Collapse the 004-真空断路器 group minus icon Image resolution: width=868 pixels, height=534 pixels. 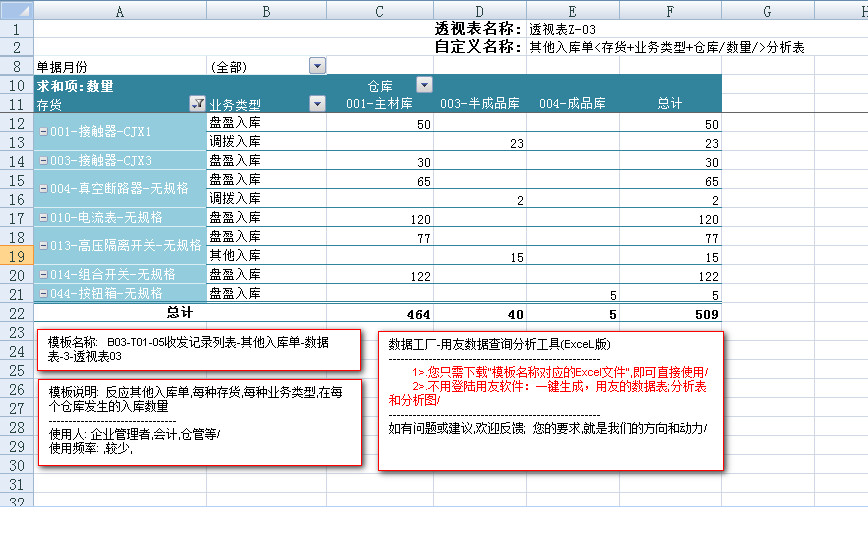[x=42, y=189]
